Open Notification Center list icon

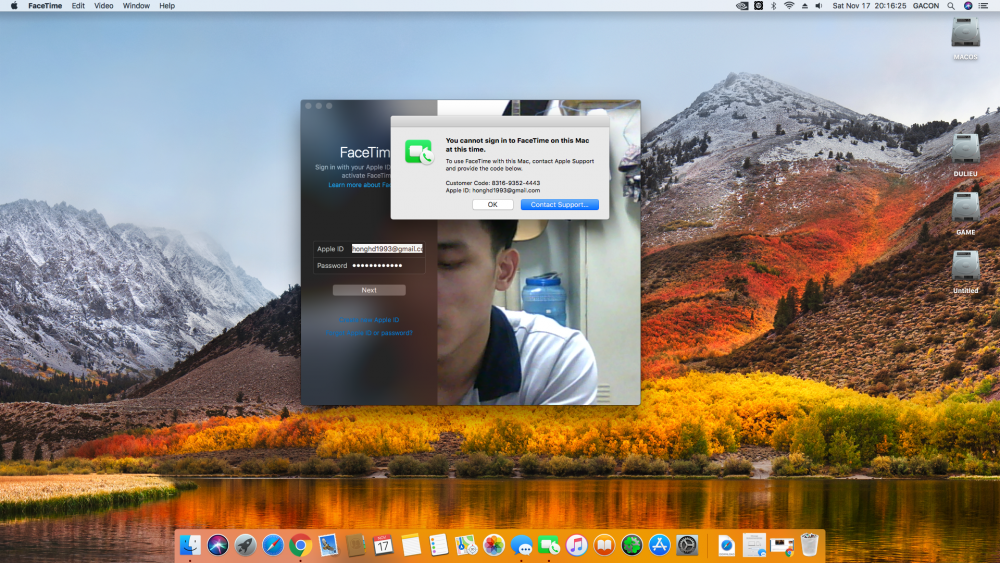point(983,6)
